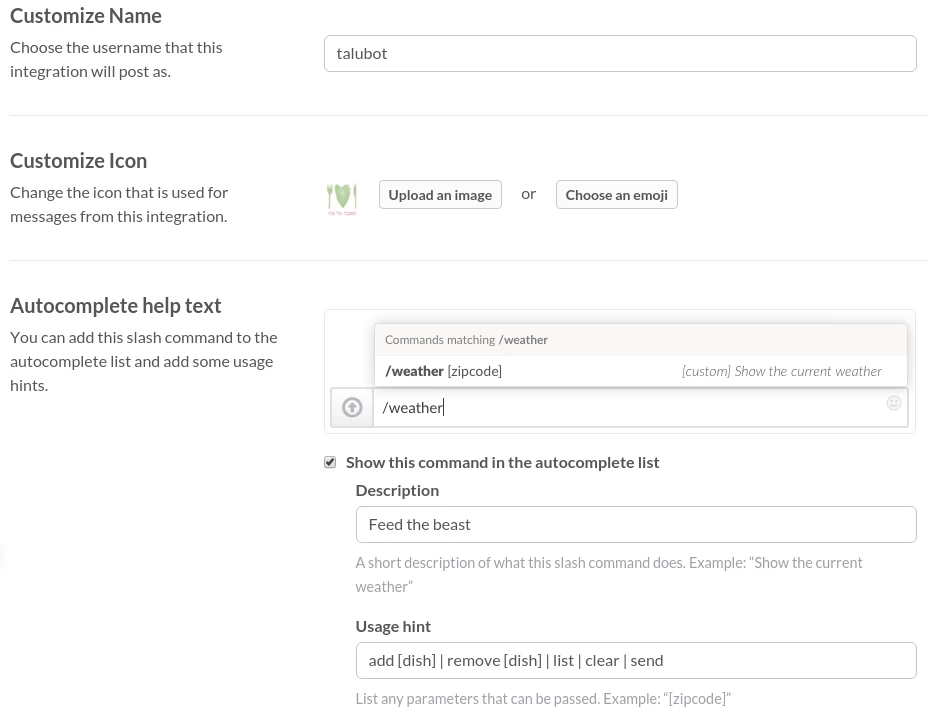The image size is (929, 723).
Task: Click 'Commands matching /weather' header
Action: point(466,340)
